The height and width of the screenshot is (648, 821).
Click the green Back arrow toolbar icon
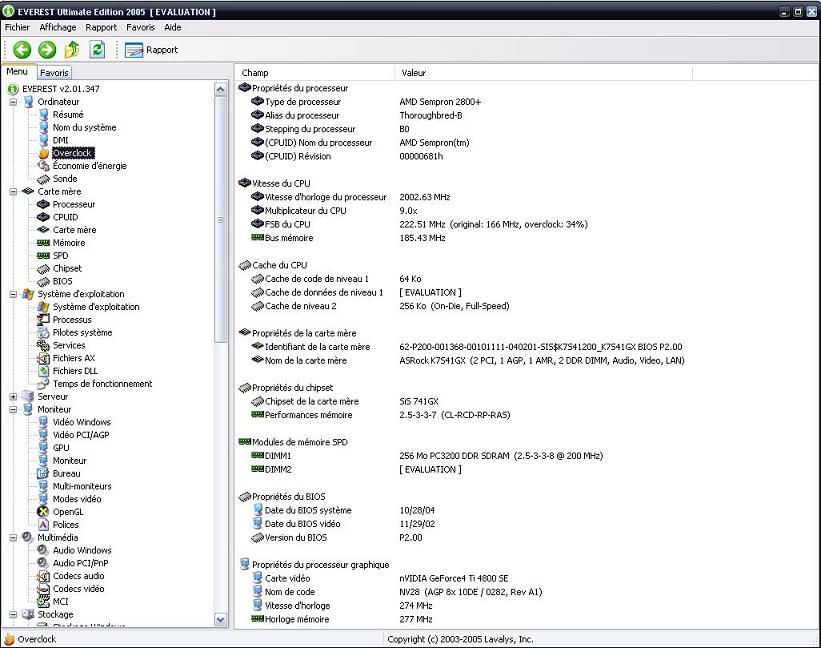tap(22, 50)
